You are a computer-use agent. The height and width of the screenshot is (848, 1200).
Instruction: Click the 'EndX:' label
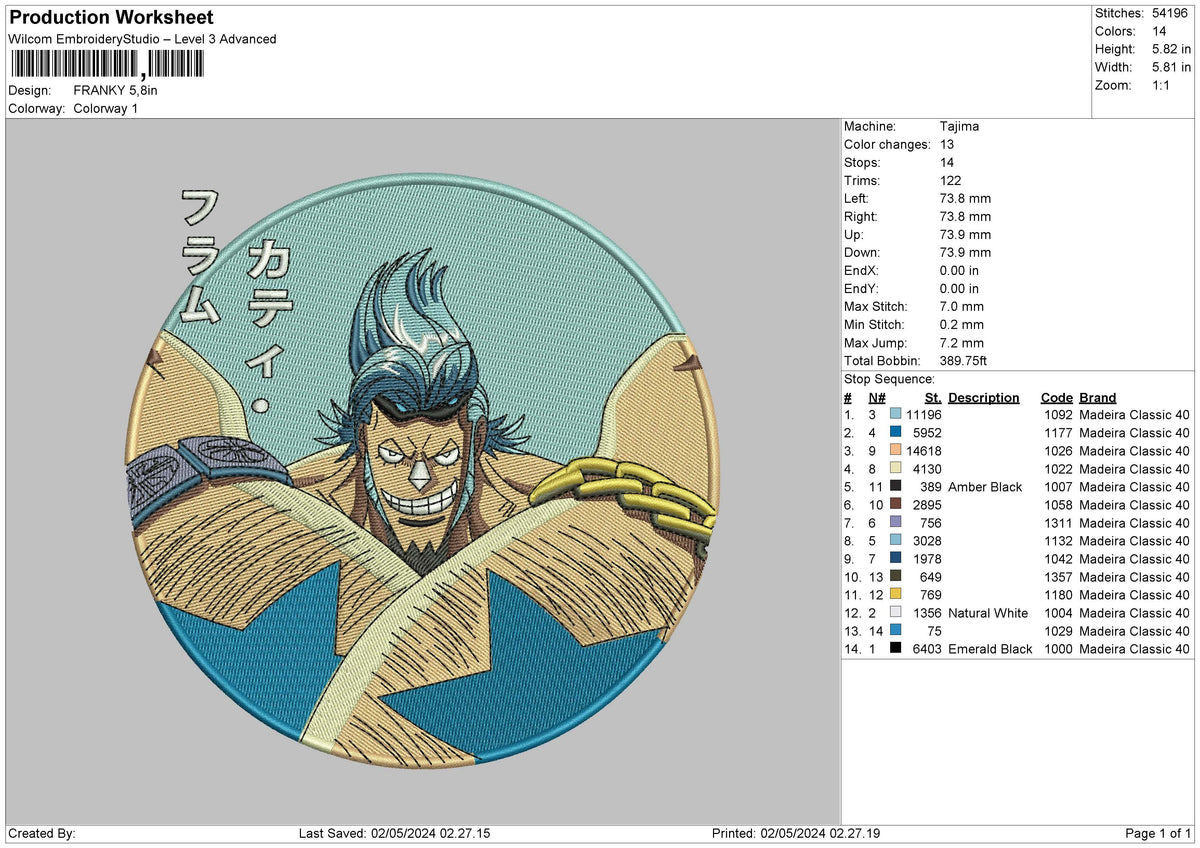coord(862,271)
